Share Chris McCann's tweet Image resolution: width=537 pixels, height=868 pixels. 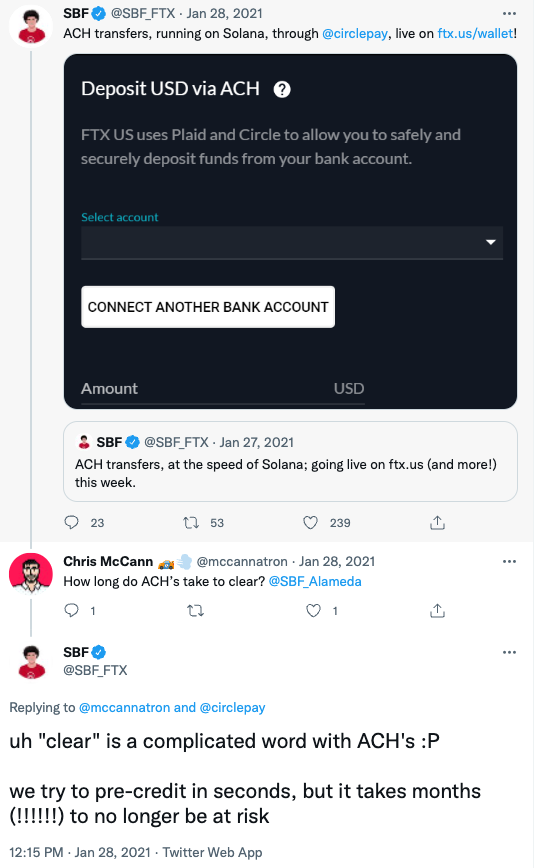pos(437,611)
